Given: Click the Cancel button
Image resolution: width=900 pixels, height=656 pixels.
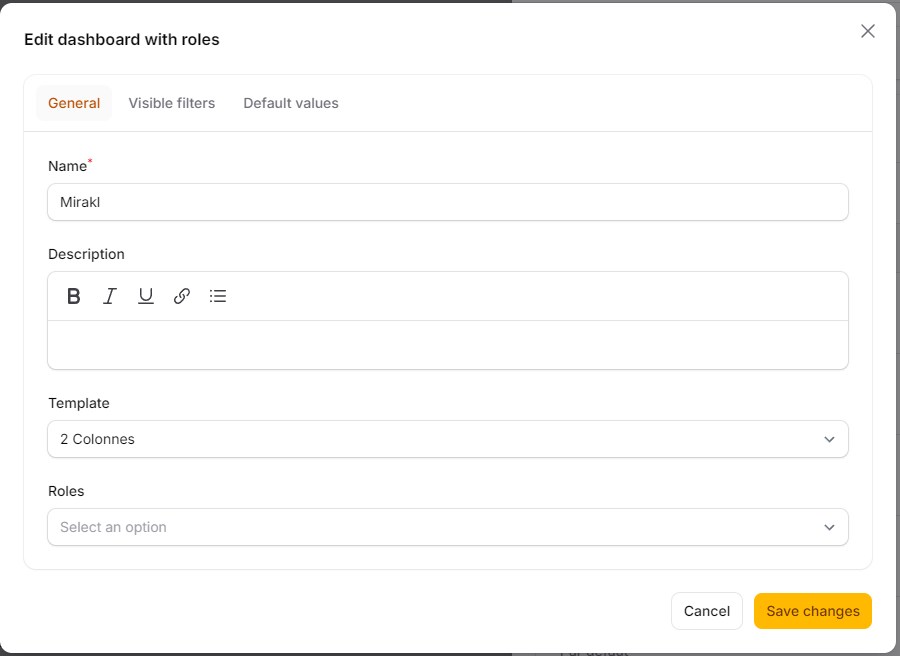Looking at the screenshot, I should click(706, 611).
